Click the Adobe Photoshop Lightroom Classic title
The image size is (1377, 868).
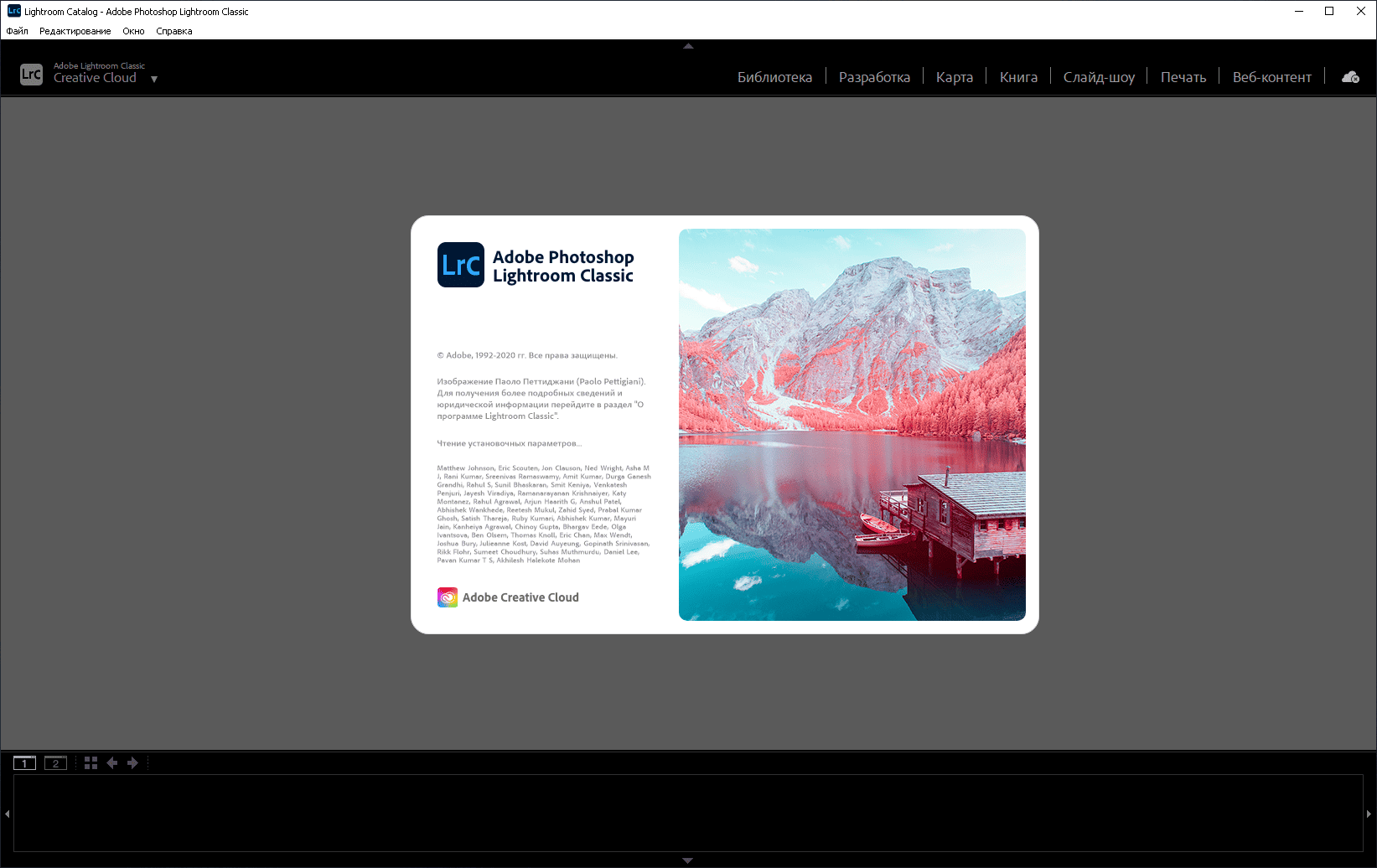(x=563, y=266)
